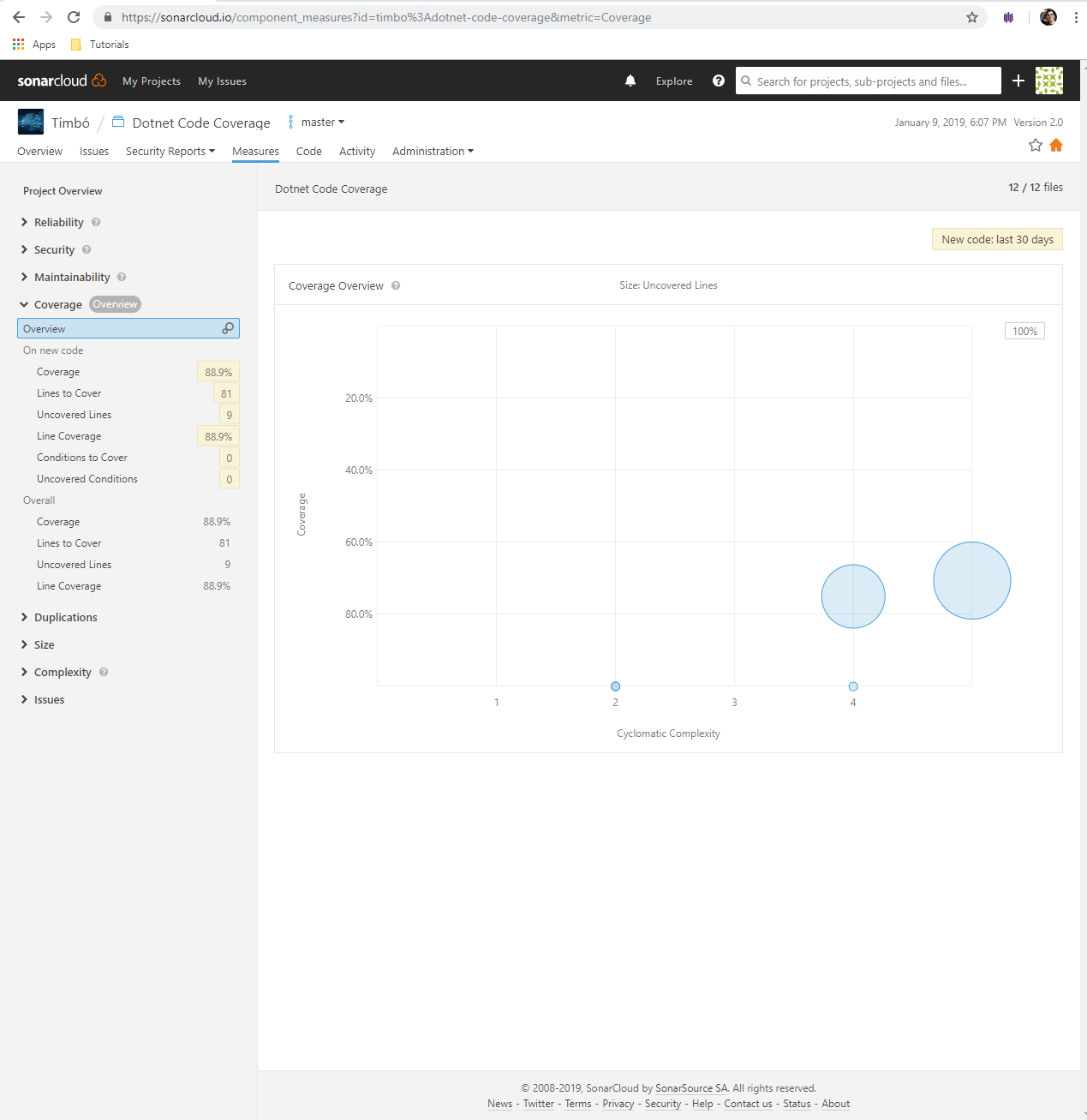
Task: Click the orange home icon
Action: tap(1056, 145)
